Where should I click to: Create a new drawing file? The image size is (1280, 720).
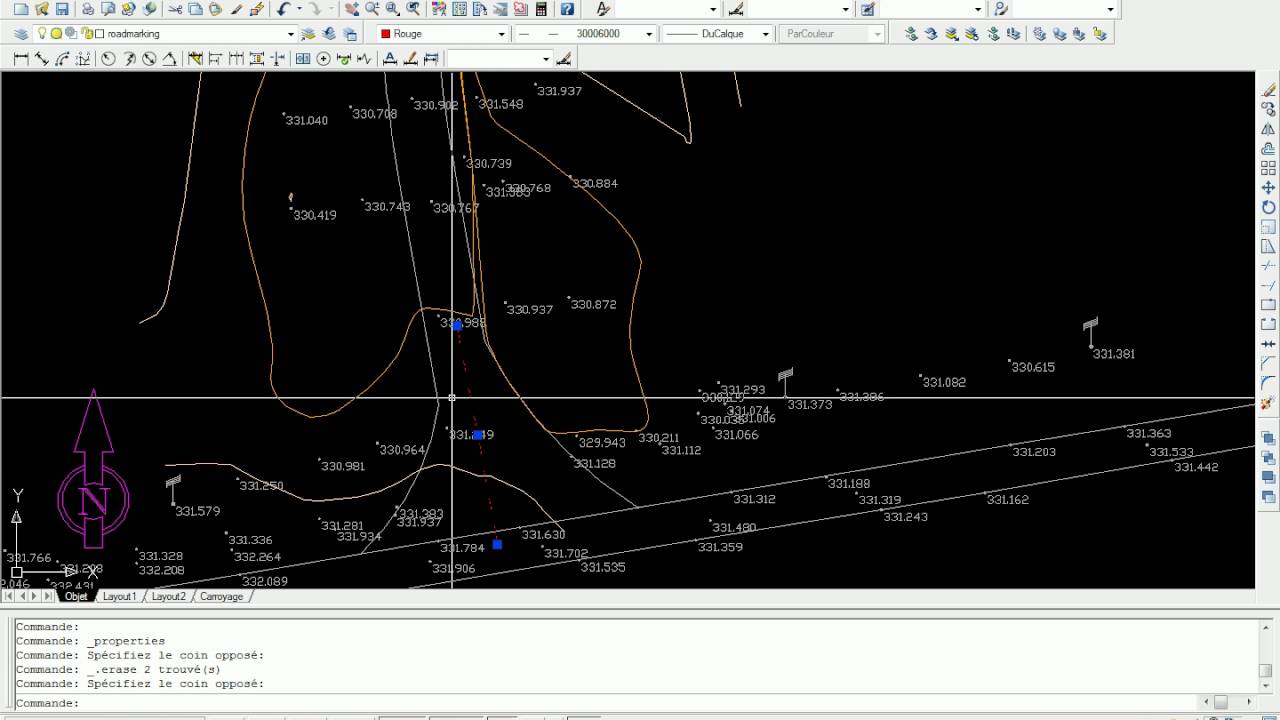pyautogui.click(x=23, y=9)
